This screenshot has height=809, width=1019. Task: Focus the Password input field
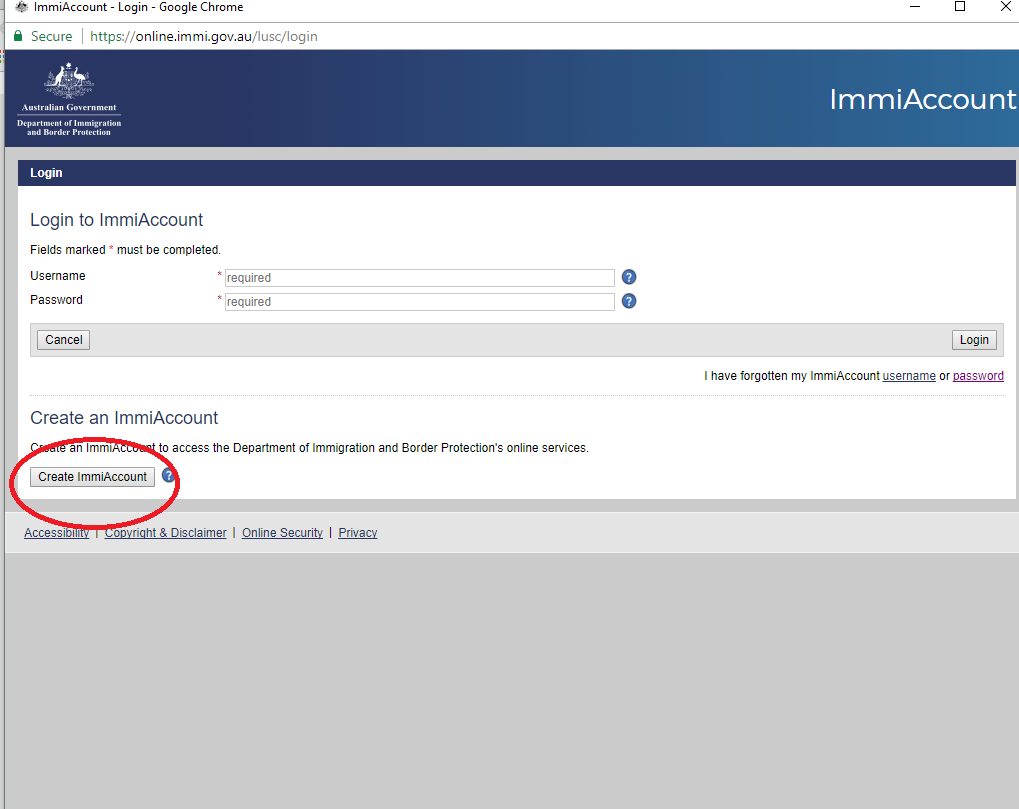[419, 302]
